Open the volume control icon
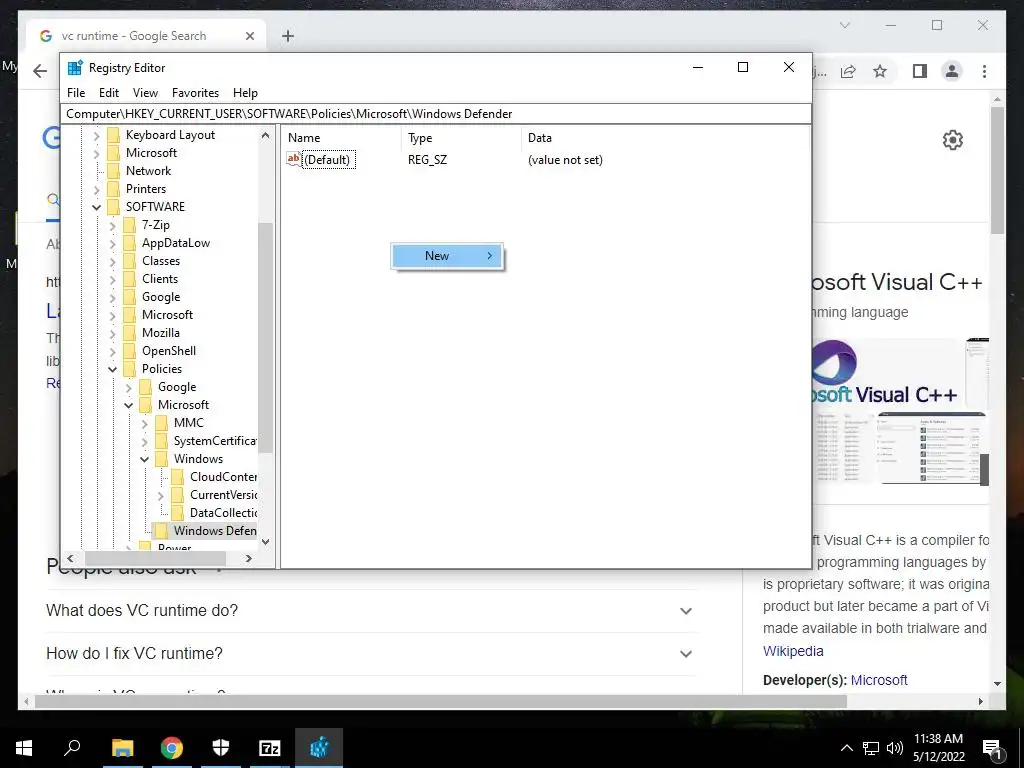 coord(895,748)
